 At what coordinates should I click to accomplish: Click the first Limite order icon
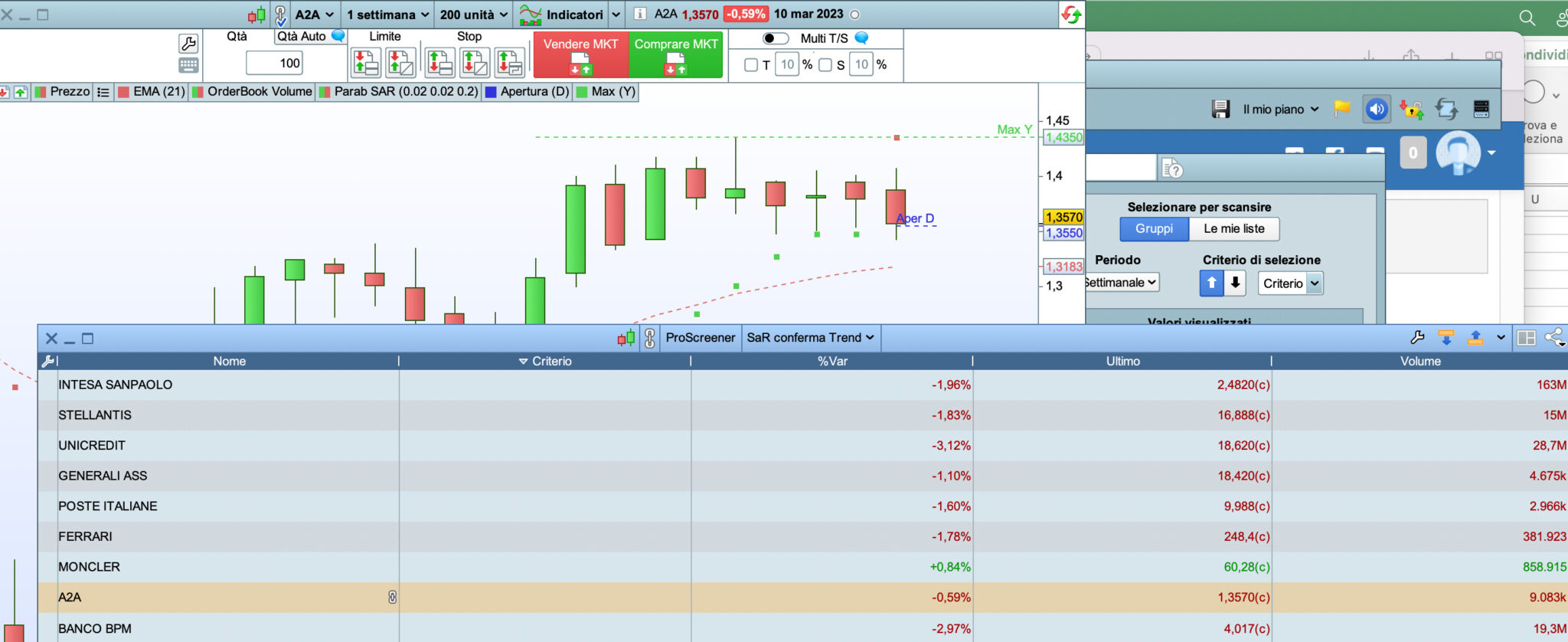click(366, 63)
